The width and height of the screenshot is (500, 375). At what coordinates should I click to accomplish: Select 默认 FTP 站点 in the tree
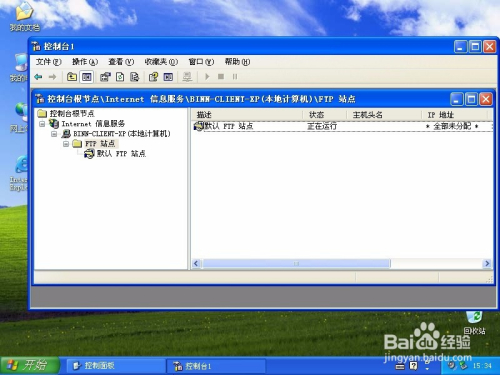121,154
